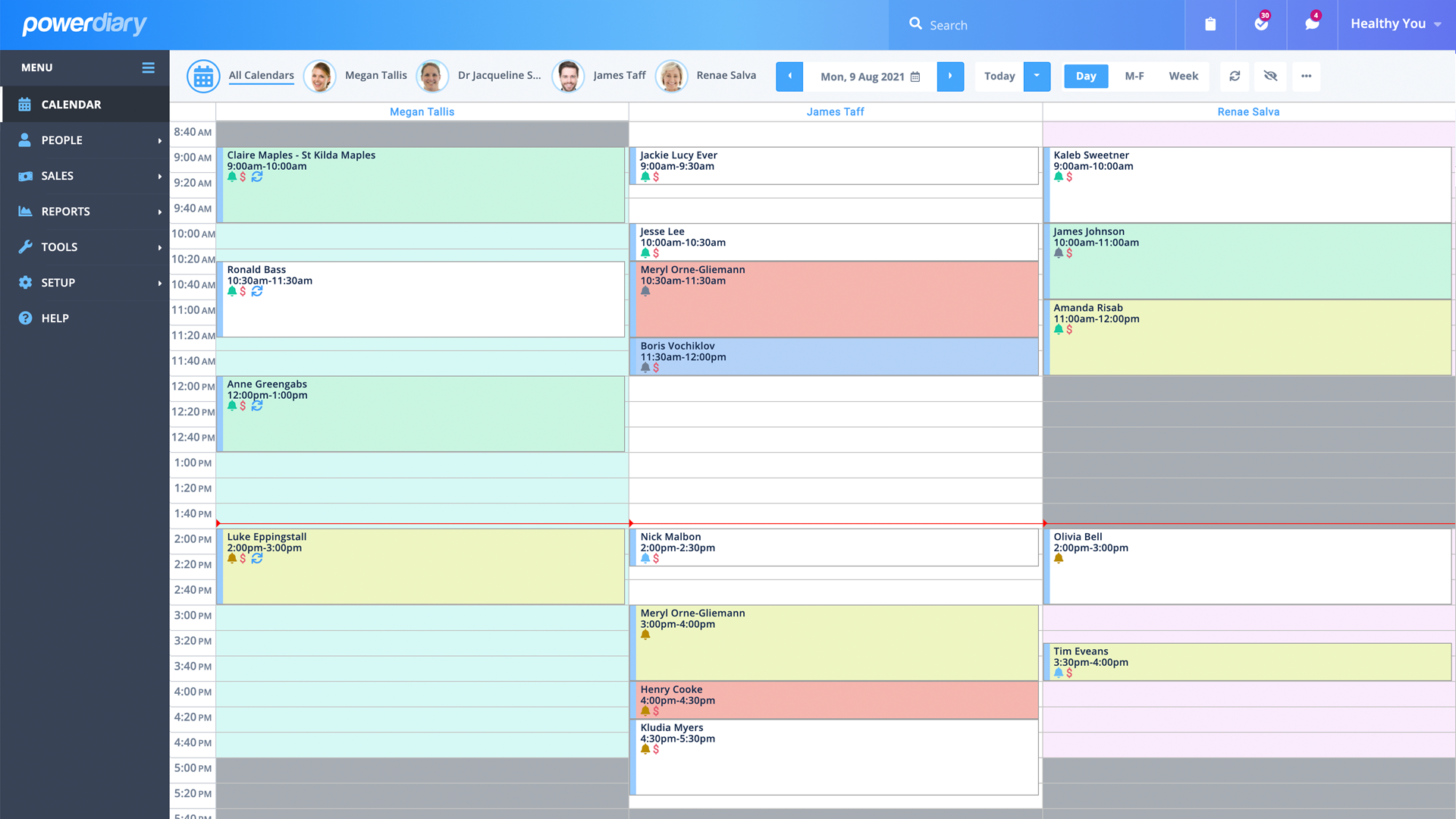
Task: Click the Today button
Action: (999, 76)
